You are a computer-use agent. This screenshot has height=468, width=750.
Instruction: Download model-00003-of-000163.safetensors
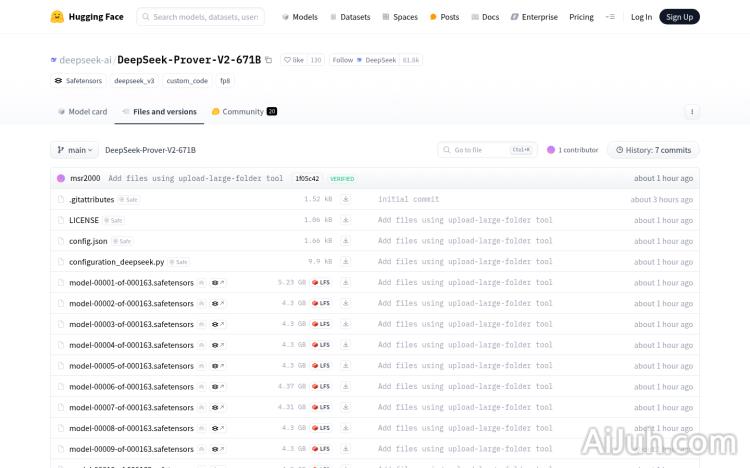click(345, 324)
